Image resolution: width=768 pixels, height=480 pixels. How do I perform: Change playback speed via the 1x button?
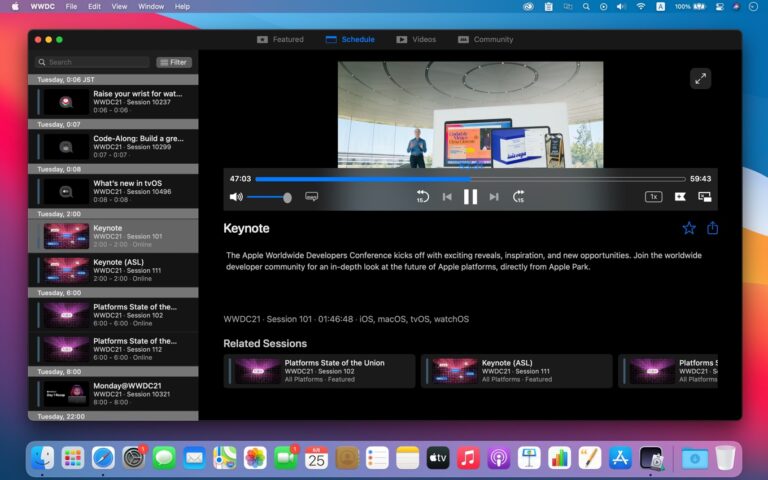click(653, 196)
